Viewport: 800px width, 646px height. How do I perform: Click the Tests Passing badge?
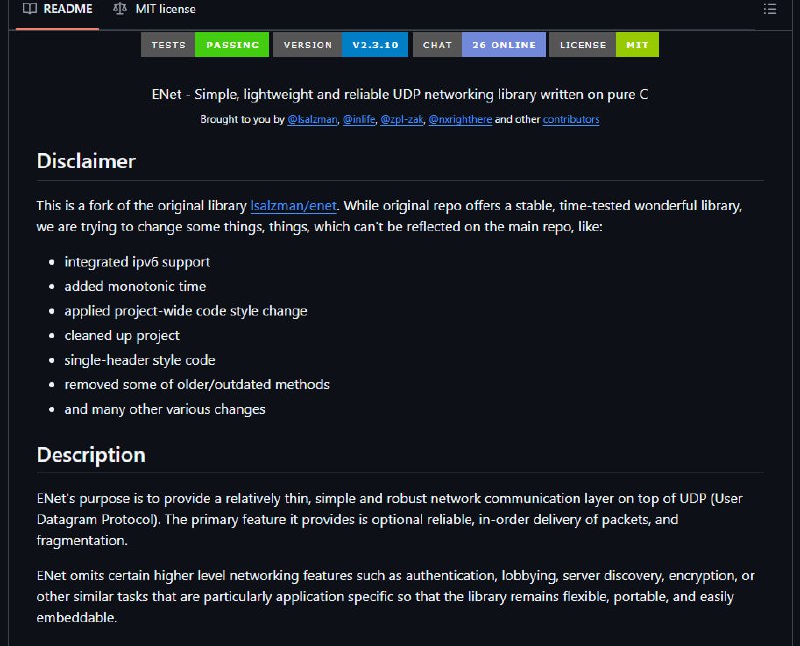click(x=205, y=45)
